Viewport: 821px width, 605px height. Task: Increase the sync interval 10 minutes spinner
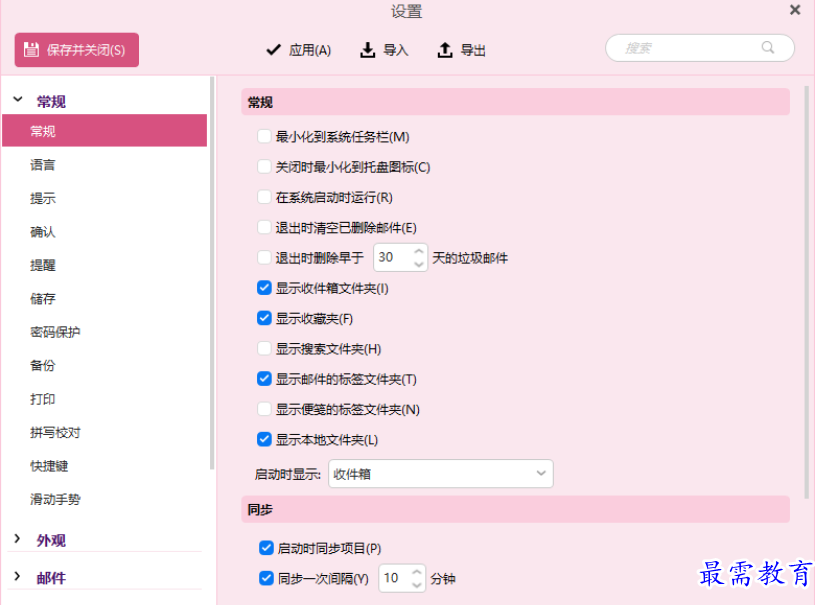416,572
